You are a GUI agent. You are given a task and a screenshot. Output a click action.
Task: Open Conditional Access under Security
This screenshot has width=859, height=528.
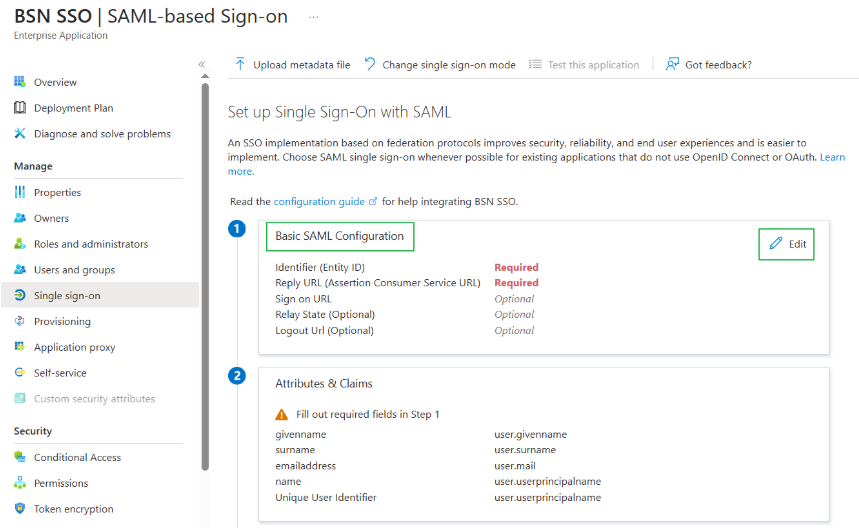77,457
